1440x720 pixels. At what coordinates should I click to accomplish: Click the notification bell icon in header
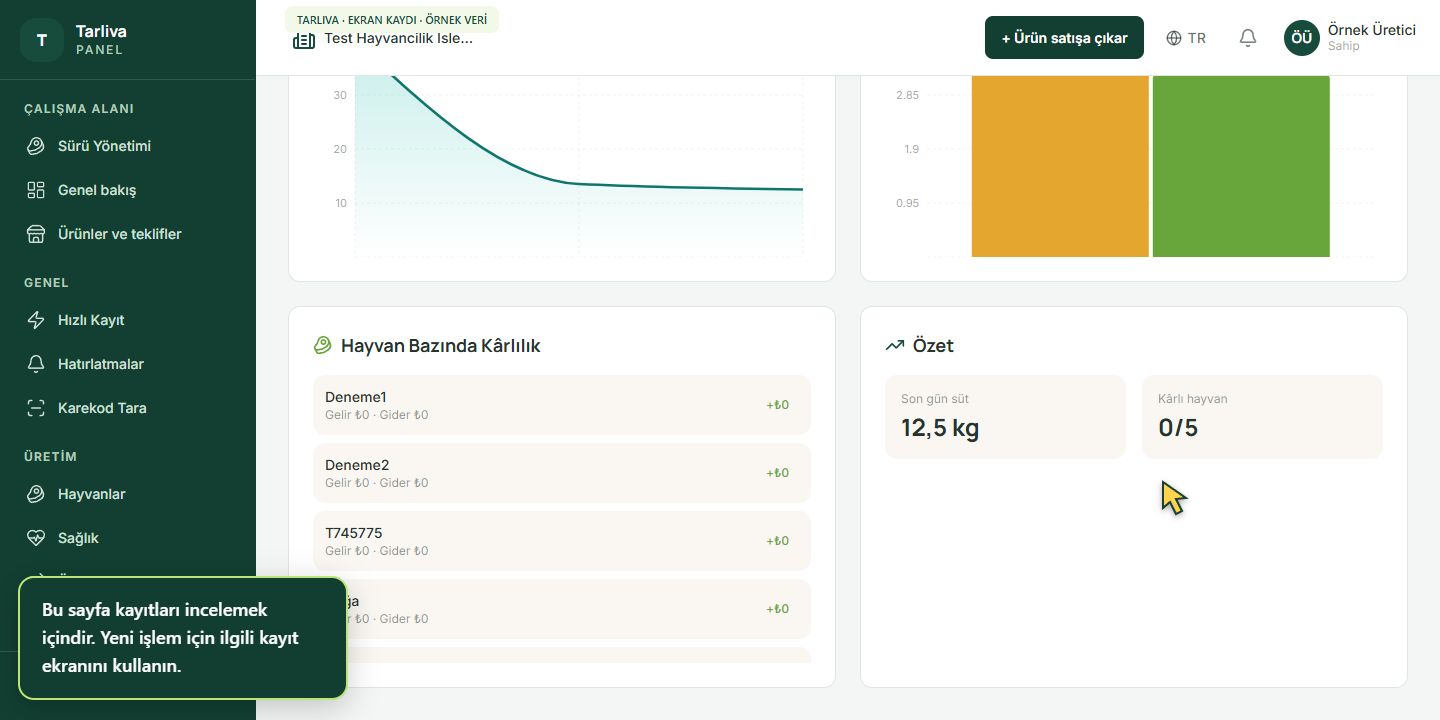[x=1248, y=38]
